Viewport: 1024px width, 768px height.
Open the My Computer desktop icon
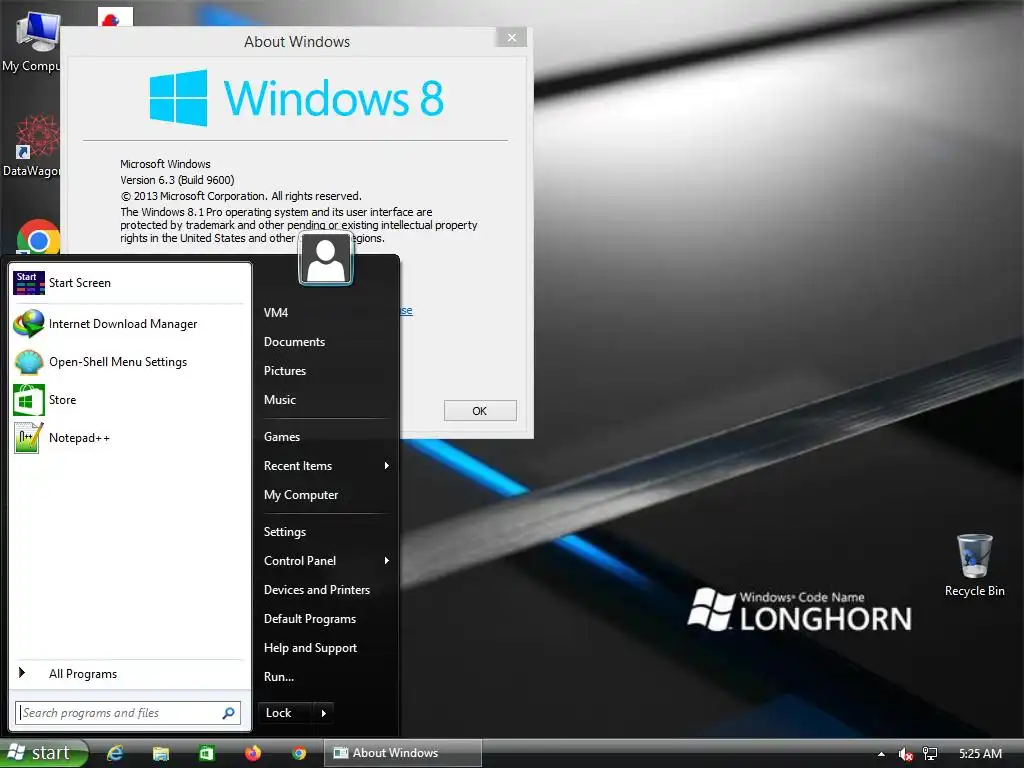coord(31,40)
